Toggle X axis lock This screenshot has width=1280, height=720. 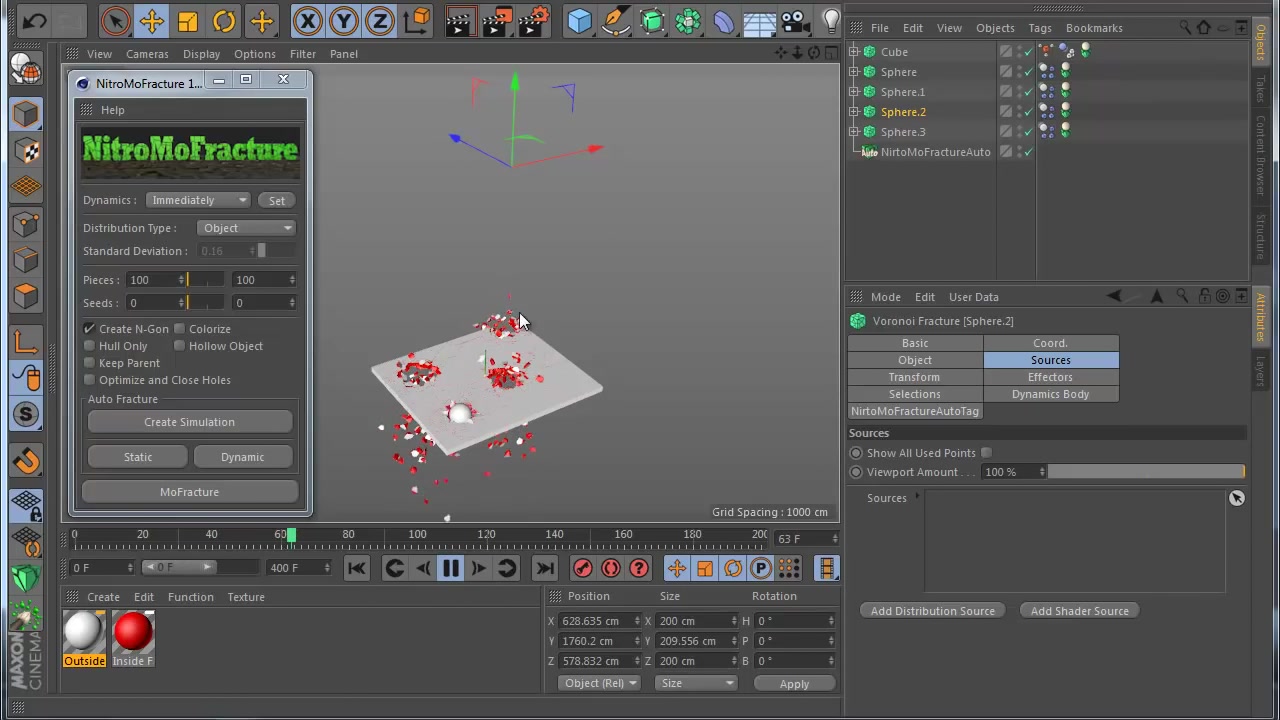[x=307, y=20]
